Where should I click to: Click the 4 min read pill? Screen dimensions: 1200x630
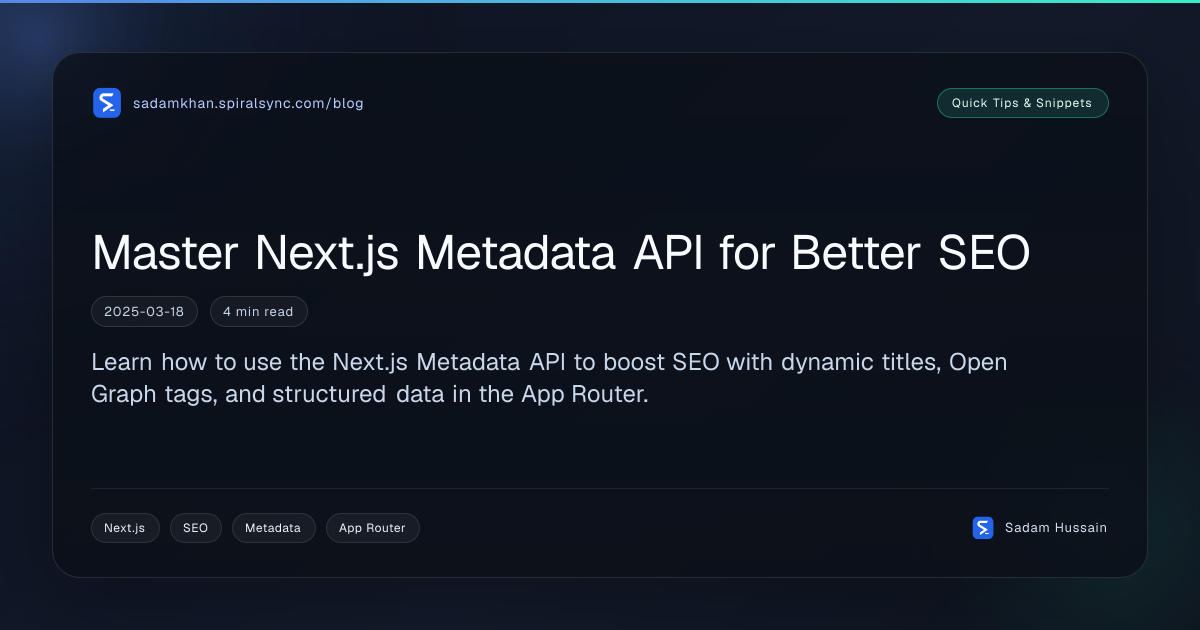[258, 312]
